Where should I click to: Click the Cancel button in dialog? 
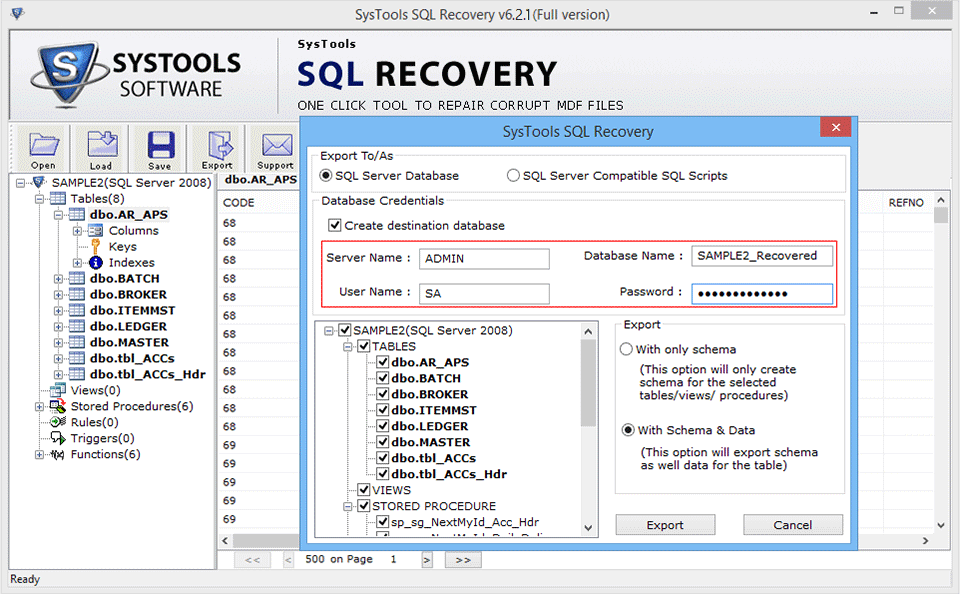[792, 525]
